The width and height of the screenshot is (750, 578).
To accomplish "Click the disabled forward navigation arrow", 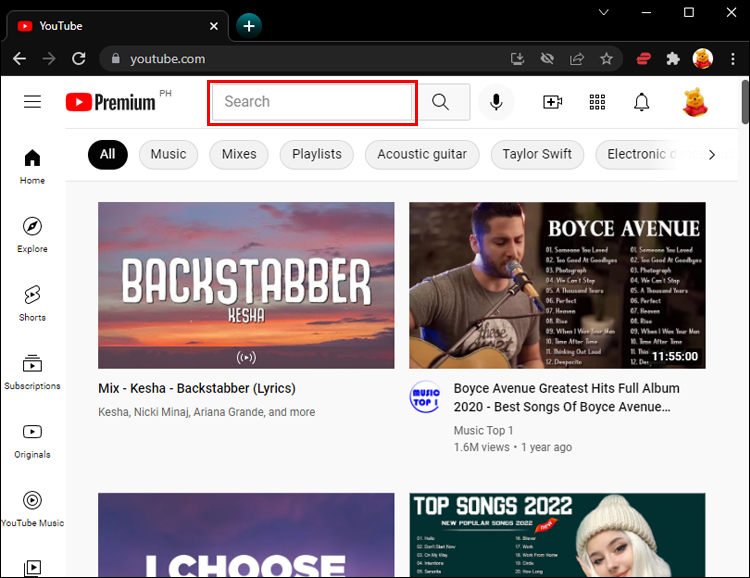I will click(x=49, y=59).
